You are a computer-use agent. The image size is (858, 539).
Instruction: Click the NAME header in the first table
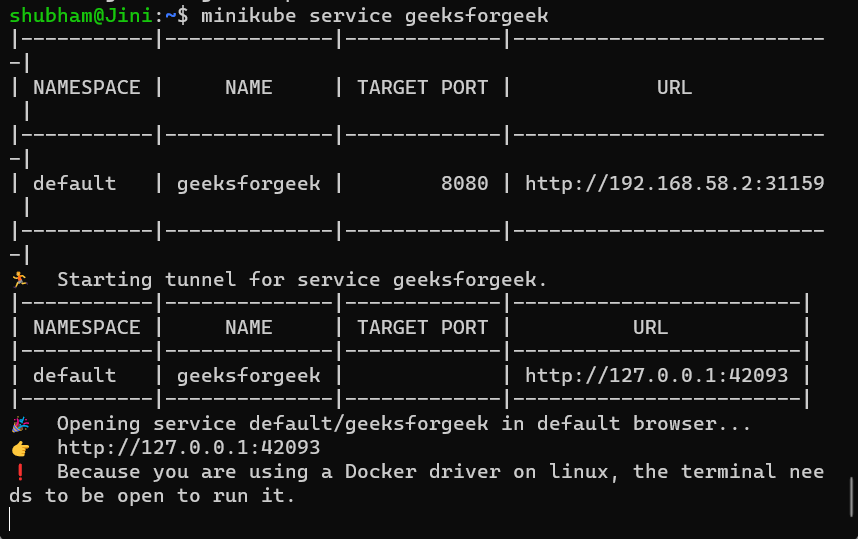[x=248, y=87]
